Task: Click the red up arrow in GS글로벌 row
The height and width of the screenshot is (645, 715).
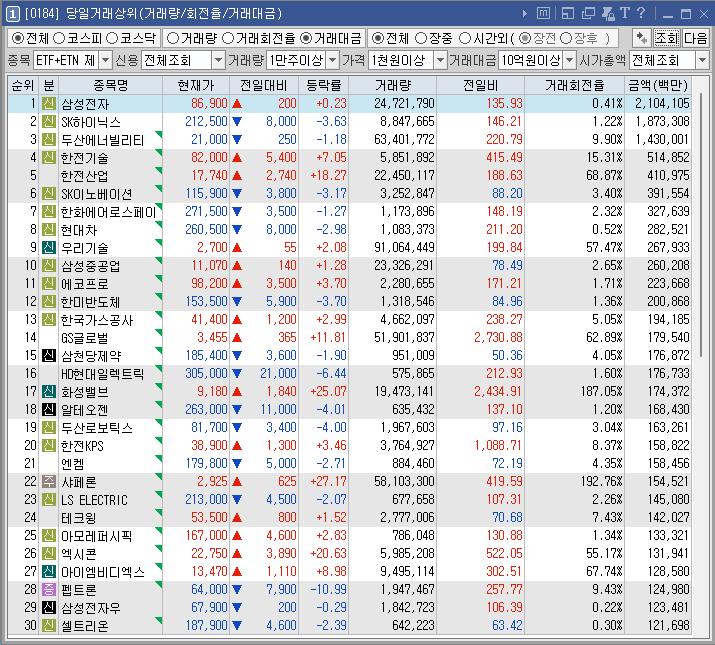Action: tap(237, 338)
